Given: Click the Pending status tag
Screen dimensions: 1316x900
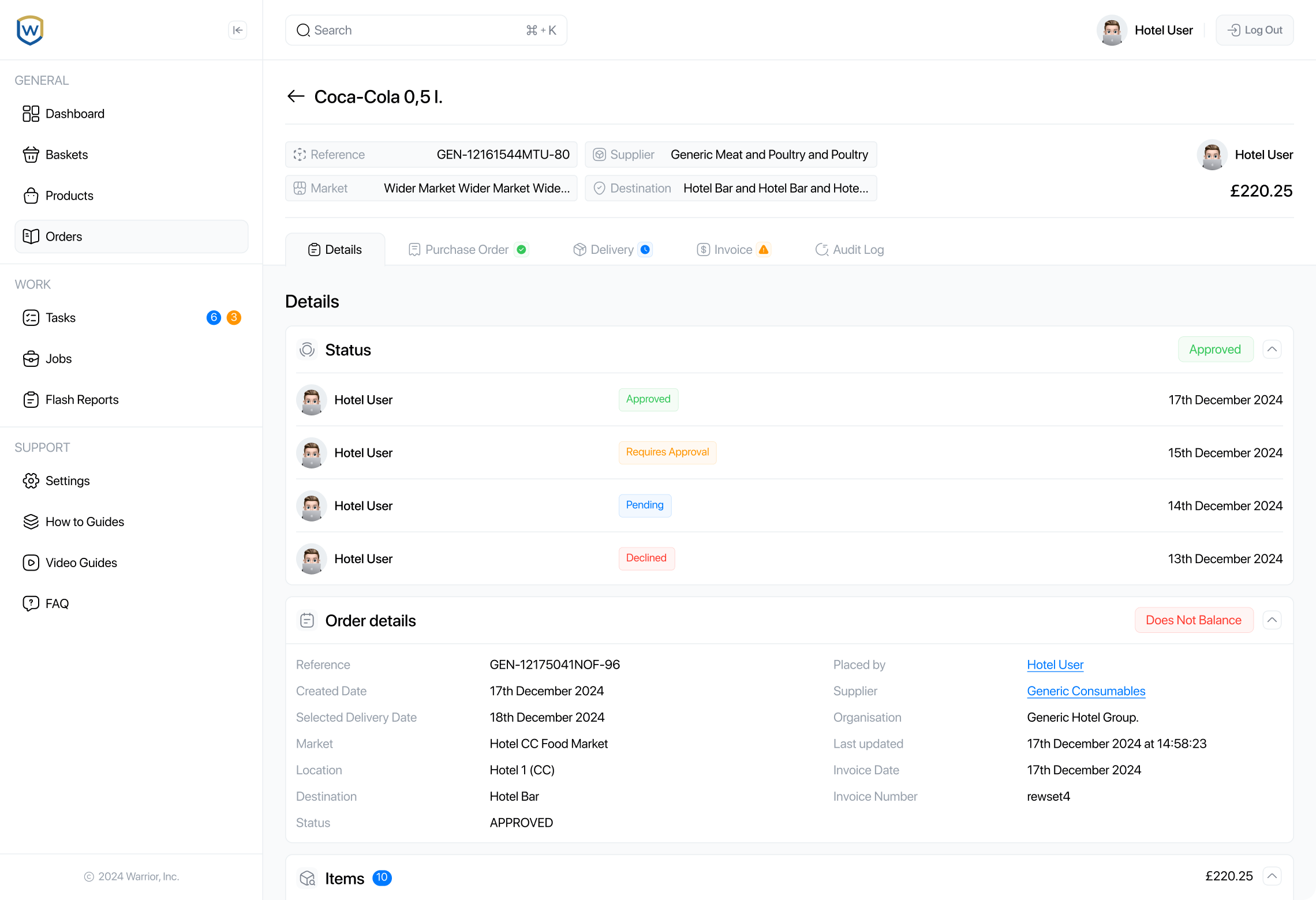Looking at the screenshot, I should tap(645, 505).
